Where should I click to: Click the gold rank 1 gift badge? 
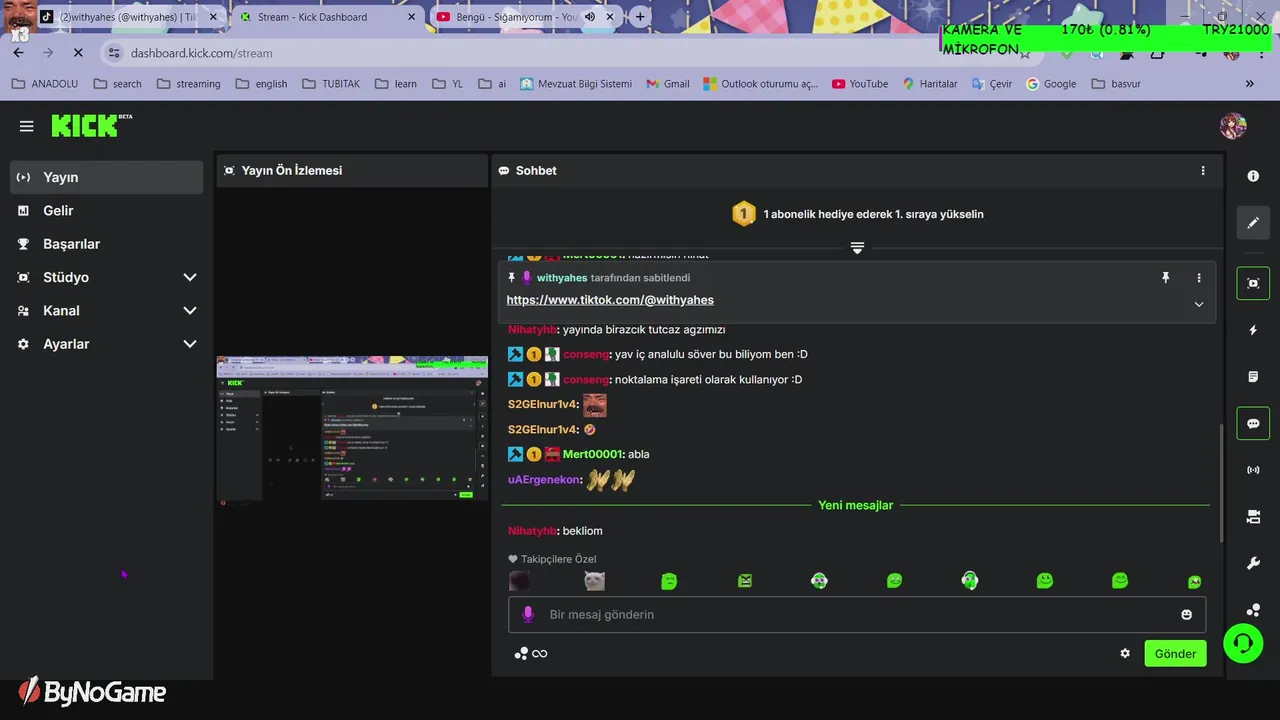click(743, 214)
